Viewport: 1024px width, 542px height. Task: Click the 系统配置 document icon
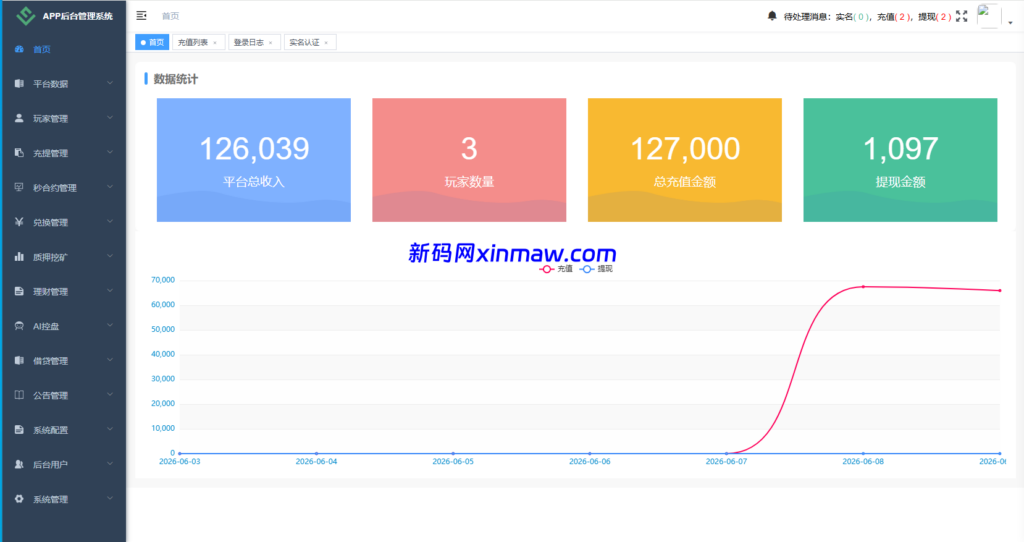(19, 430)
